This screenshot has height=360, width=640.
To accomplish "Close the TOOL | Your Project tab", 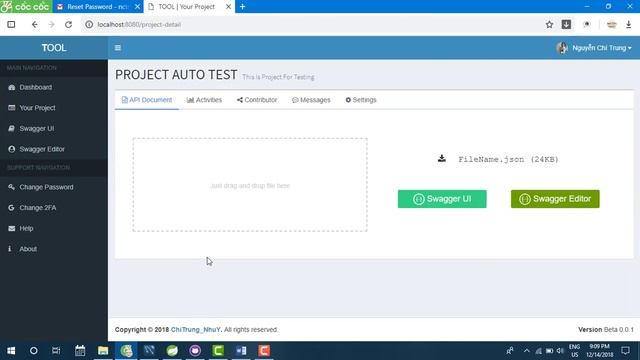I will 229,7.
